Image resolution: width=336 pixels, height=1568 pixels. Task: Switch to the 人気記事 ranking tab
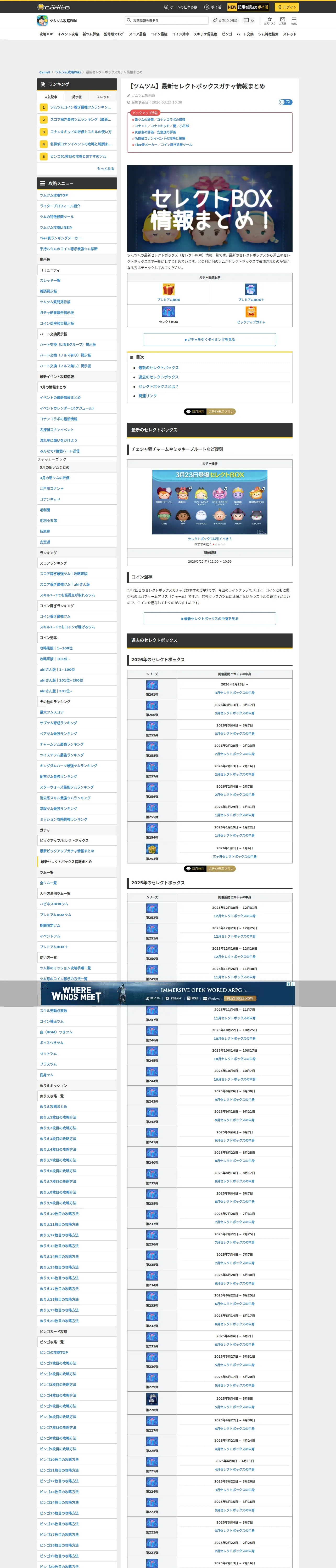click(51, 97)
